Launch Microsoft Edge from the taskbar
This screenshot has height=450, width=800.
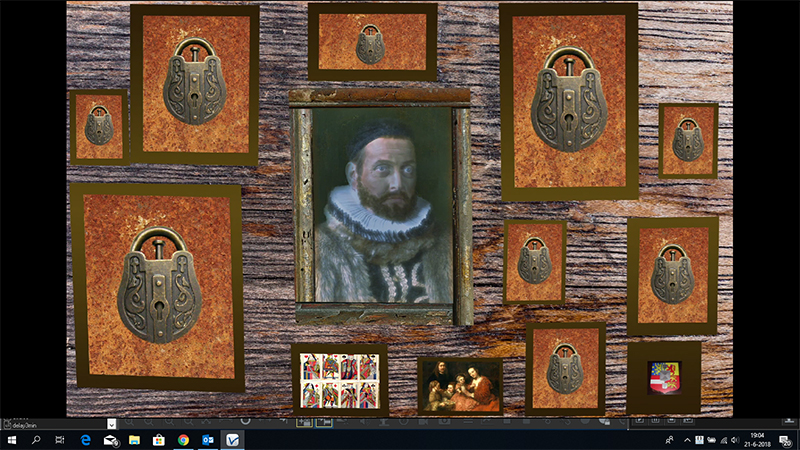click(x=85, y=440)
